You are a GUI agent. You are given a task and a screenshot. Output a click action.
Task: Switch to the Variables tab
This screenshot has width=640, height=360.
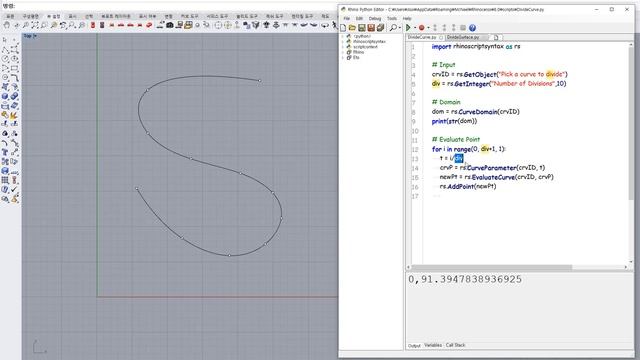(x=433, y=345)
